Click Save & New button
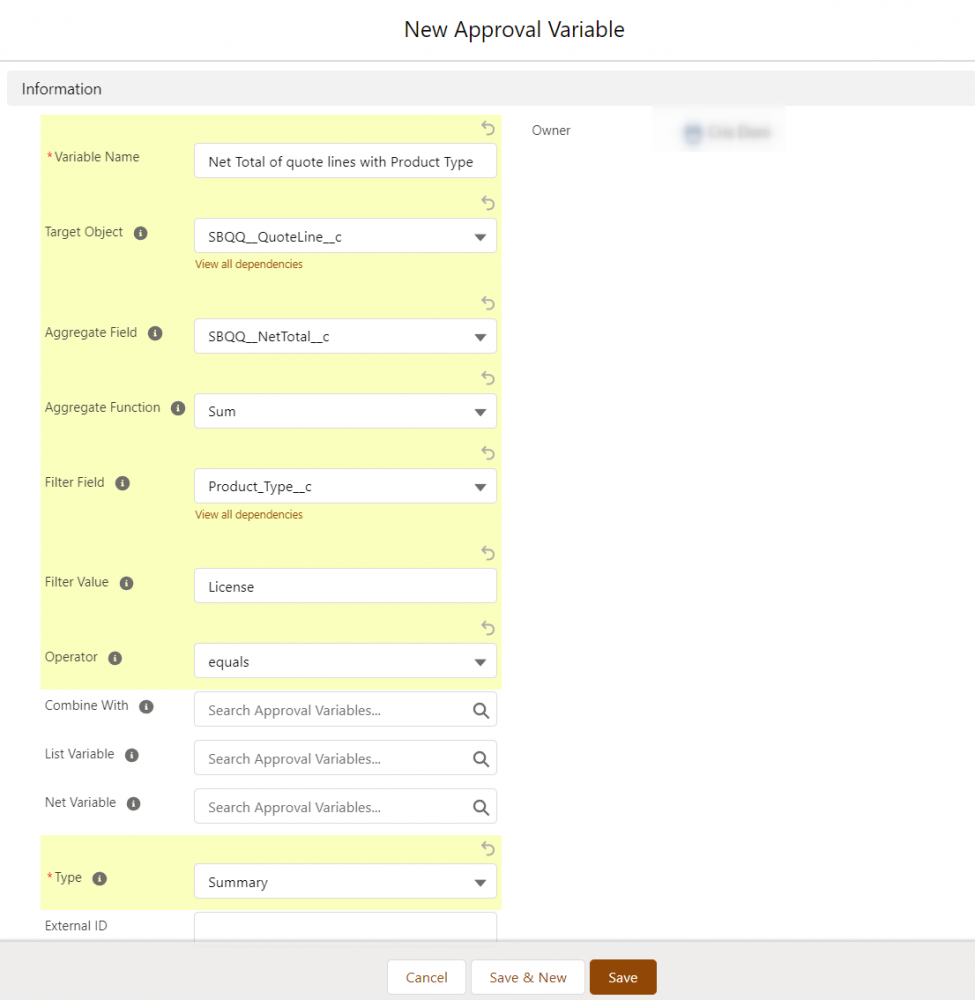 (x=528, y=977)
